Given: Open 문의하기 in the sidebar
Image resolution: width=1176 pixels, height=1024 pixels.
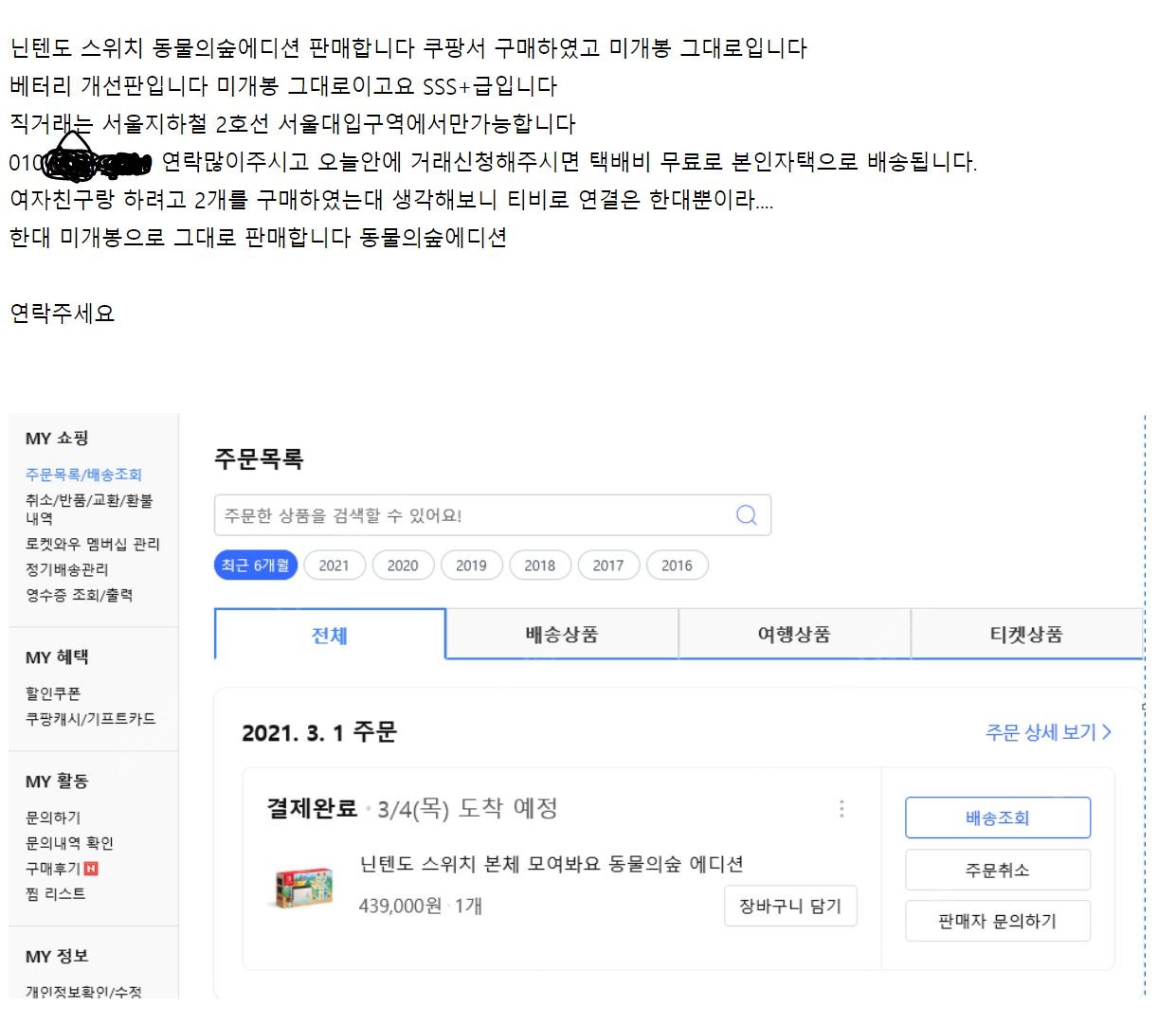Looking at the screenshot, I should coord(53,817).
